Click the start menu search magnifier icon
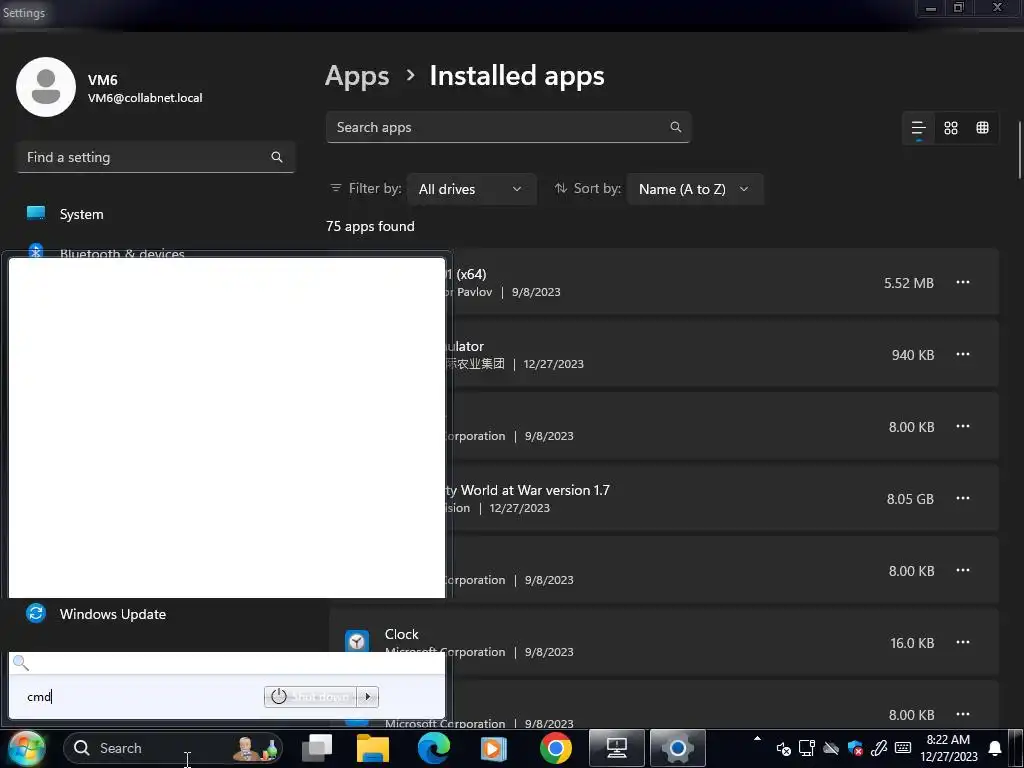The image size is (1024, 768). [21, 664]
